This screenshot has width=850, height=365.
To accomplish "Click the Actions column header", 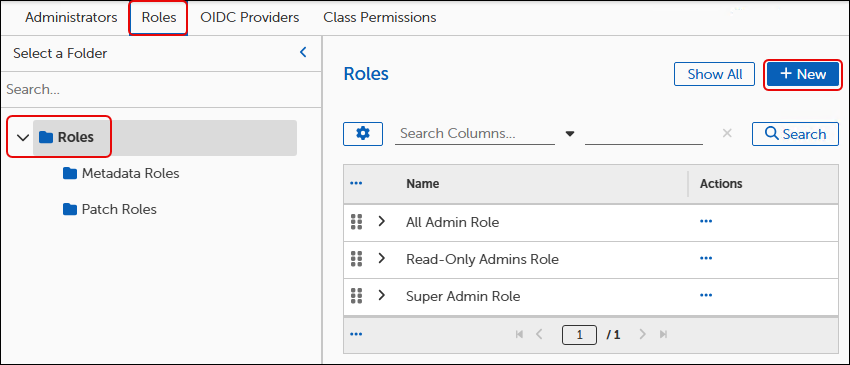I will [x=721, y=183].
